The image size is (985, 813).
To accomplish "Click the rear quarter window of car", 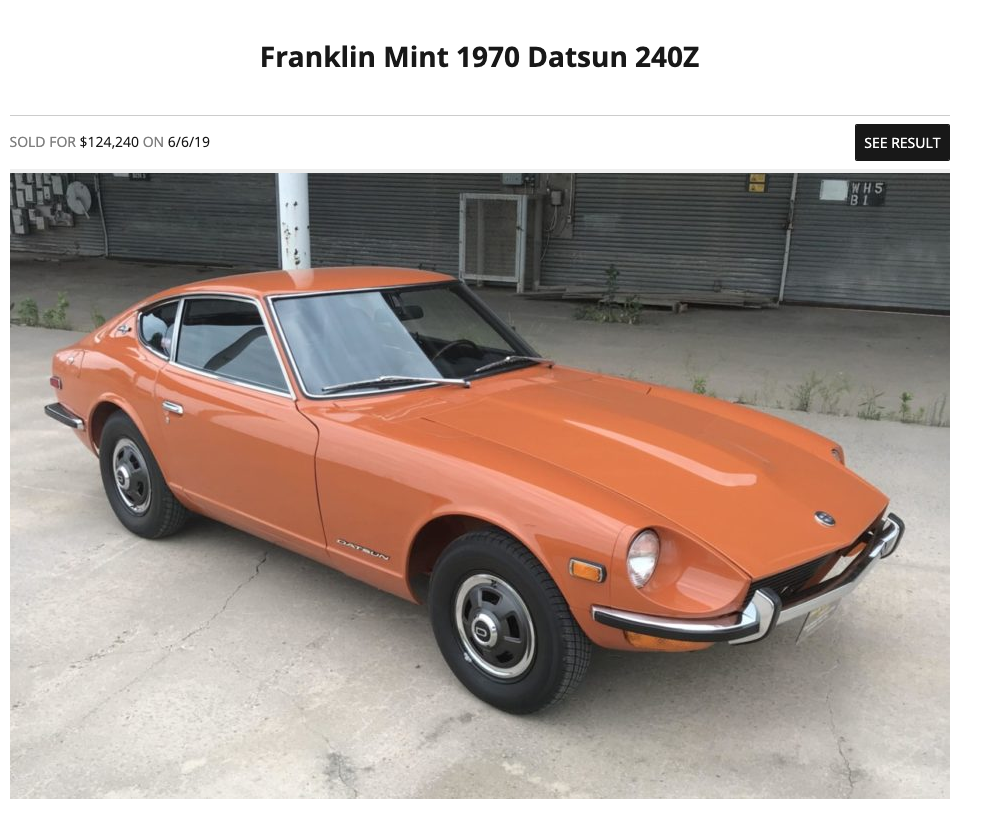I will 158,327.
